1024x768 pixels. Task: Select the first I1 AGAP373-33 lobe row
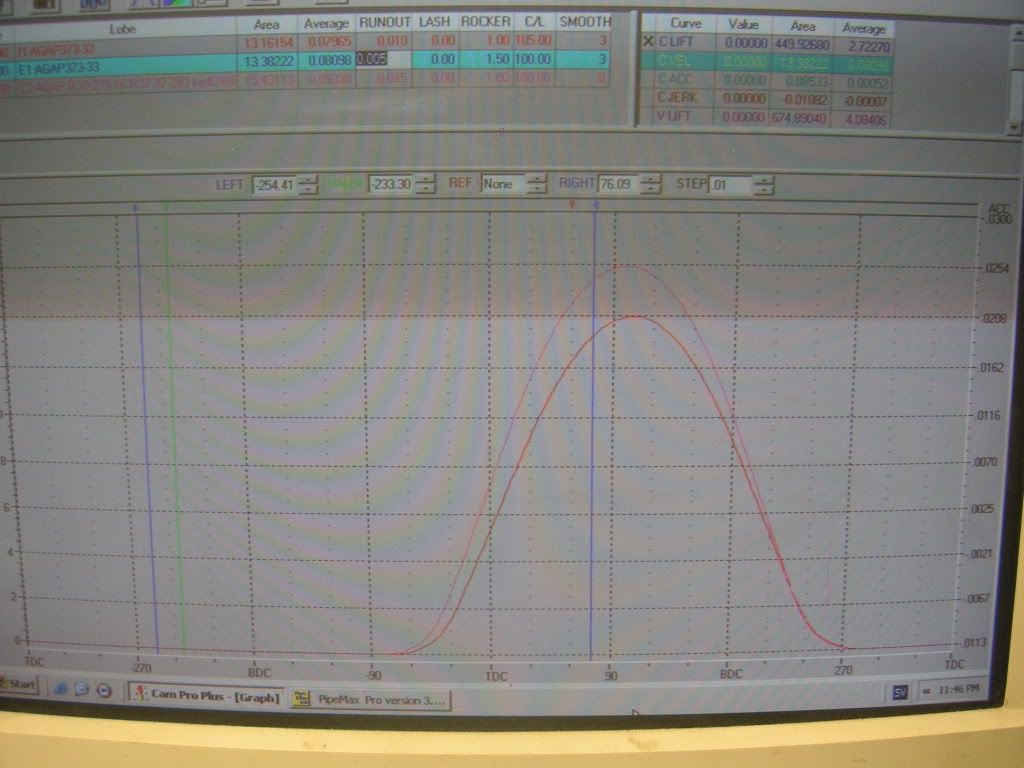pyautogui.click(x=120, y=44)
